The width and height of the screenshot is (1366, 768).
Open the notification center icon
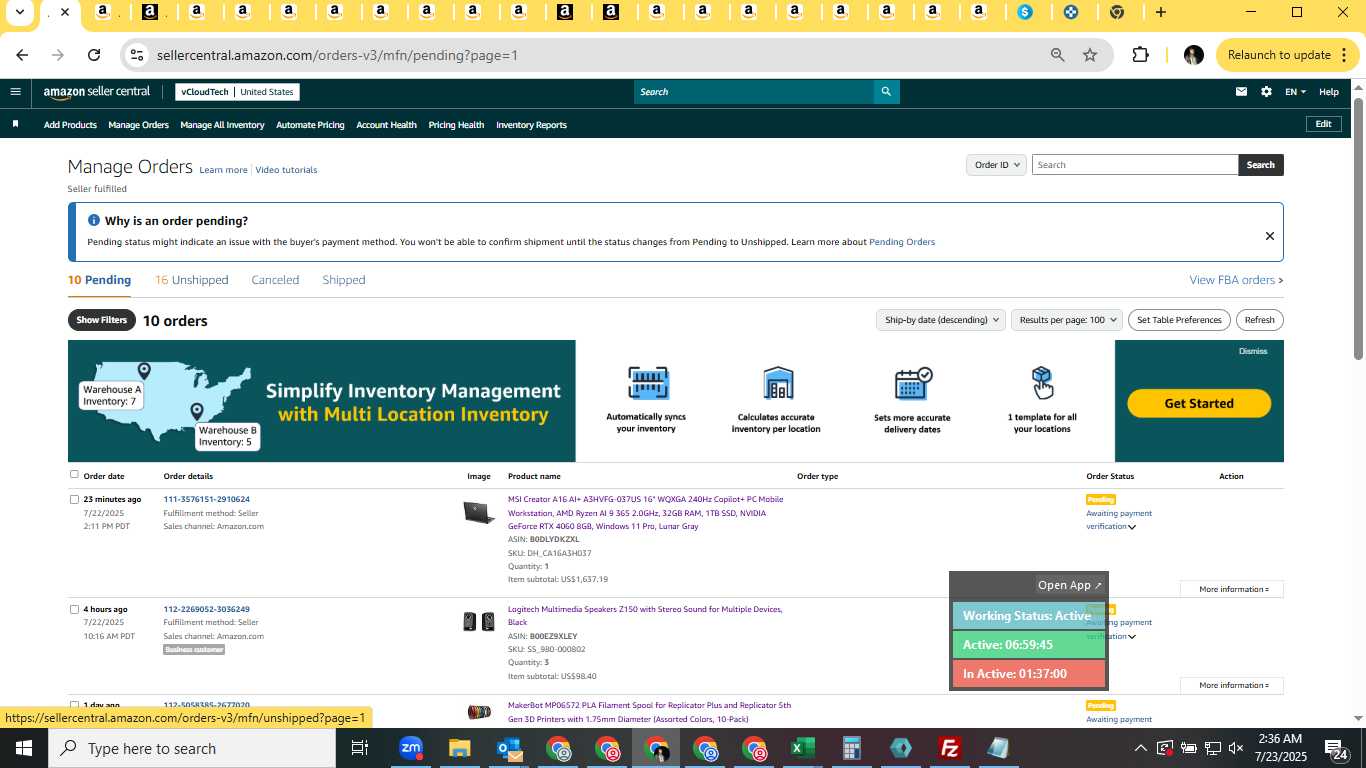coord(1336,748)
